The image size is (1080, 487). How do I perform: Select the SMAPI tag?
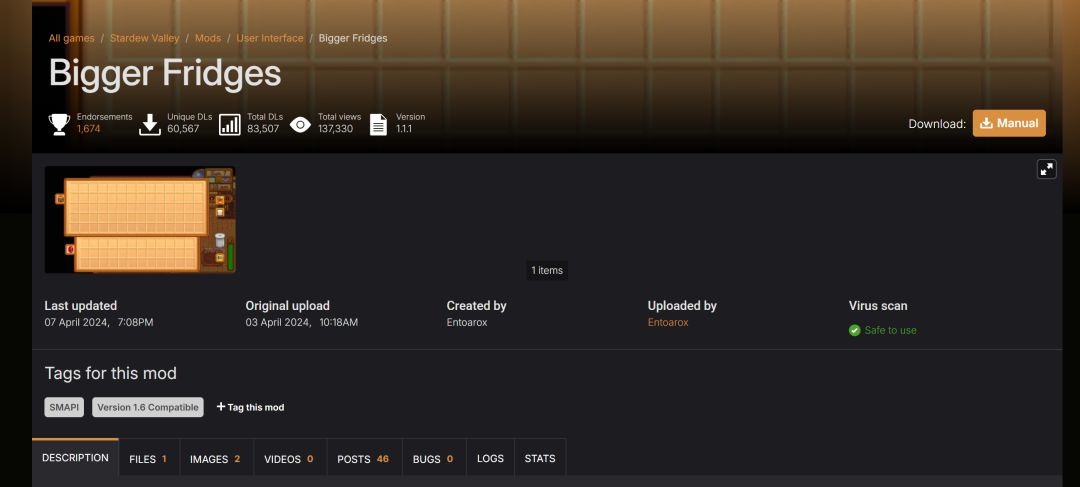coord(64,407)
